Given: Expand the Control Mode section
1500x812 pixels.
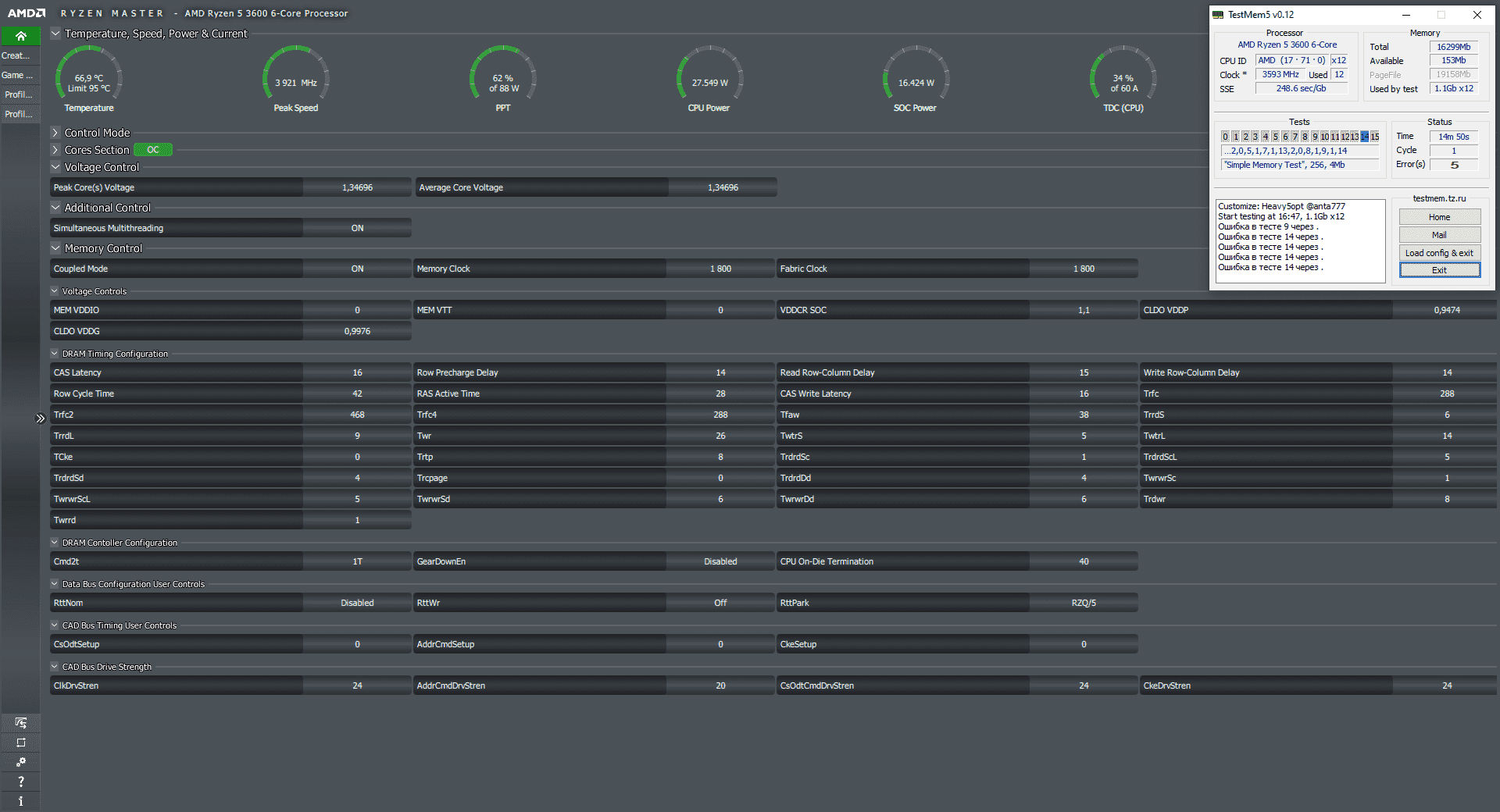Looking at the screenshot, I should point(55,133).
